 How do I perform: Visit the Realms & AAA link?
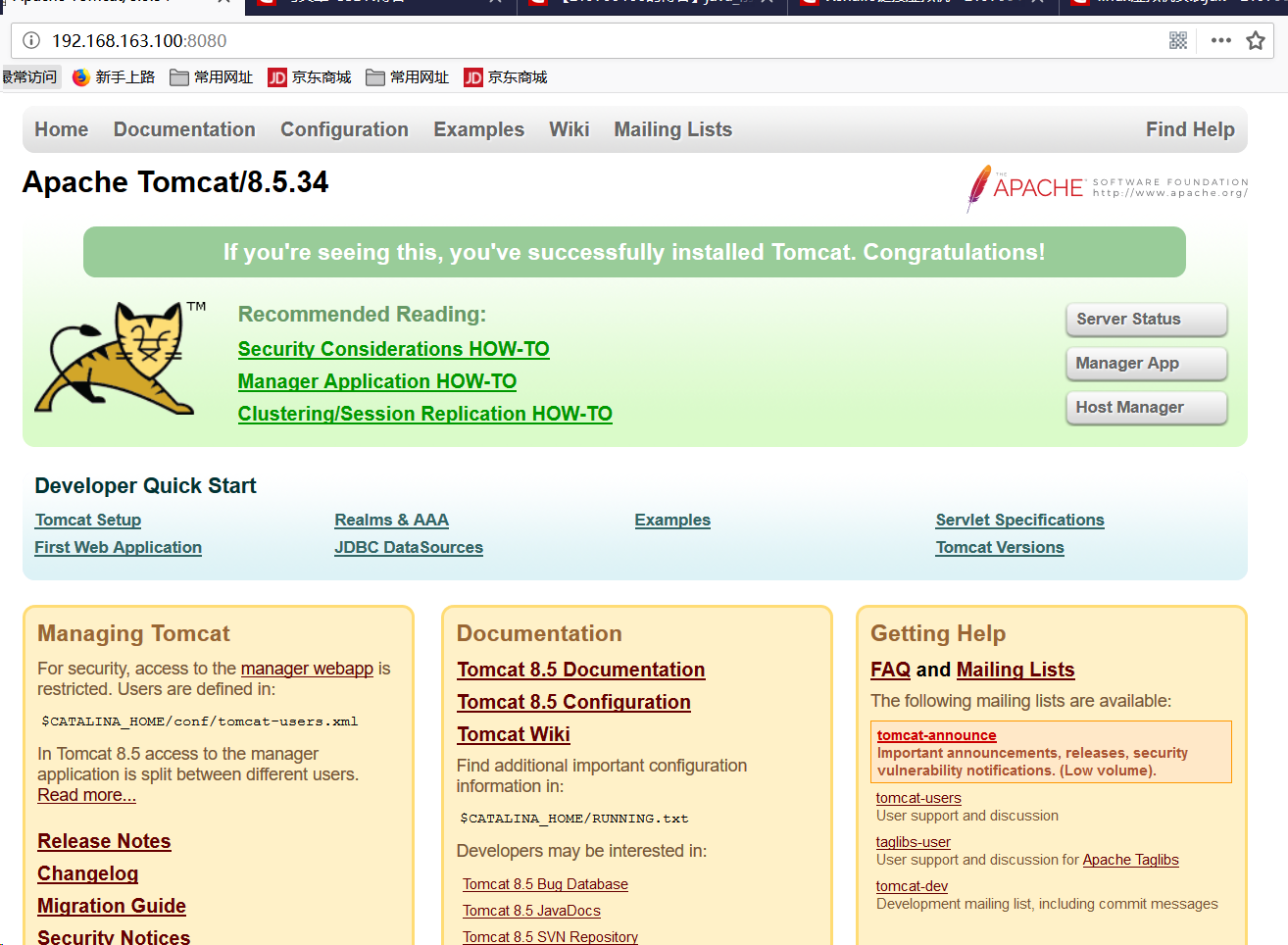[x=392, y=520]
